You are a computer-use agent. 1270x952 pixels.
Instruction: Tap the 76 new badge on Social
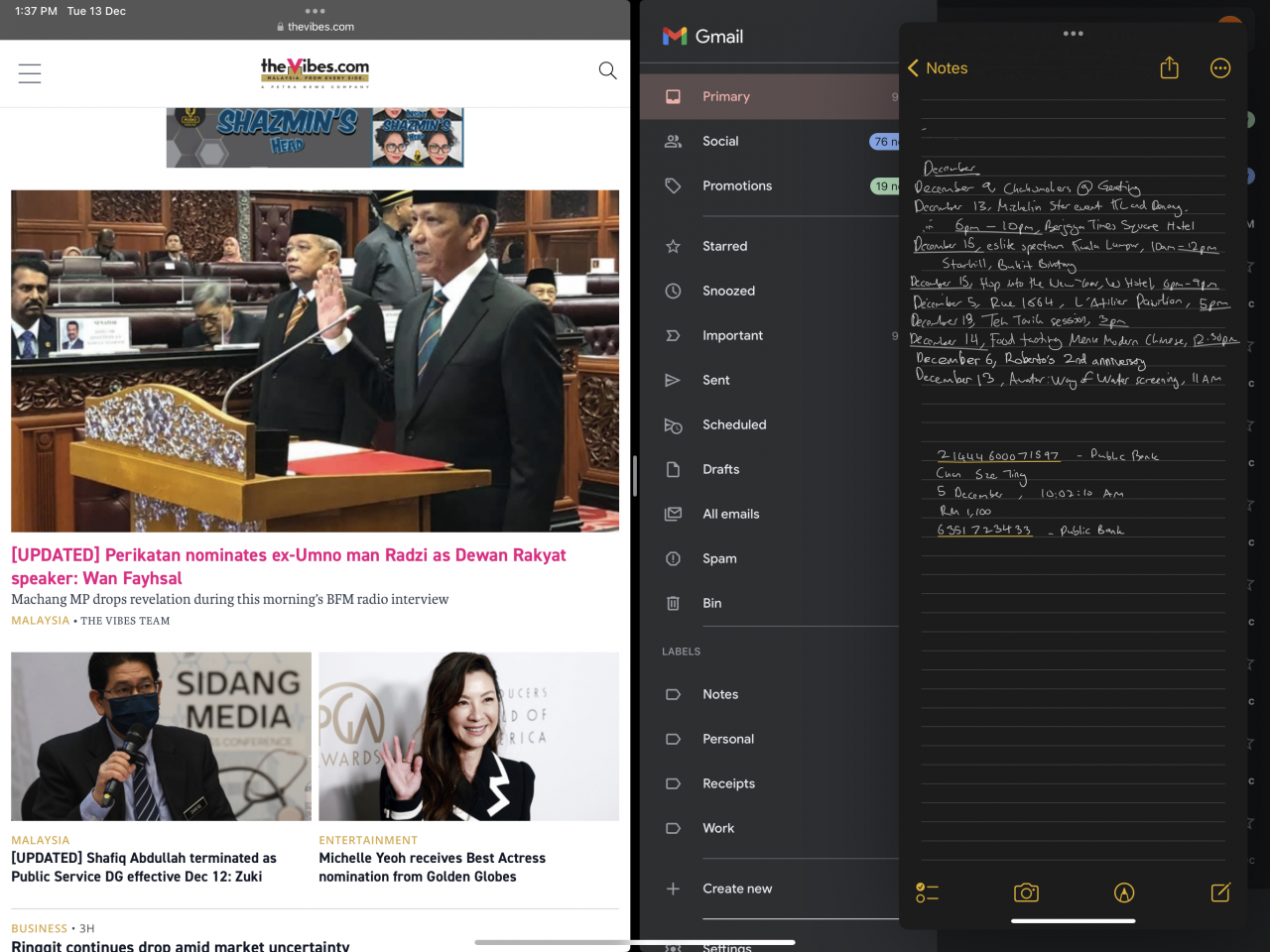point(884,142)
